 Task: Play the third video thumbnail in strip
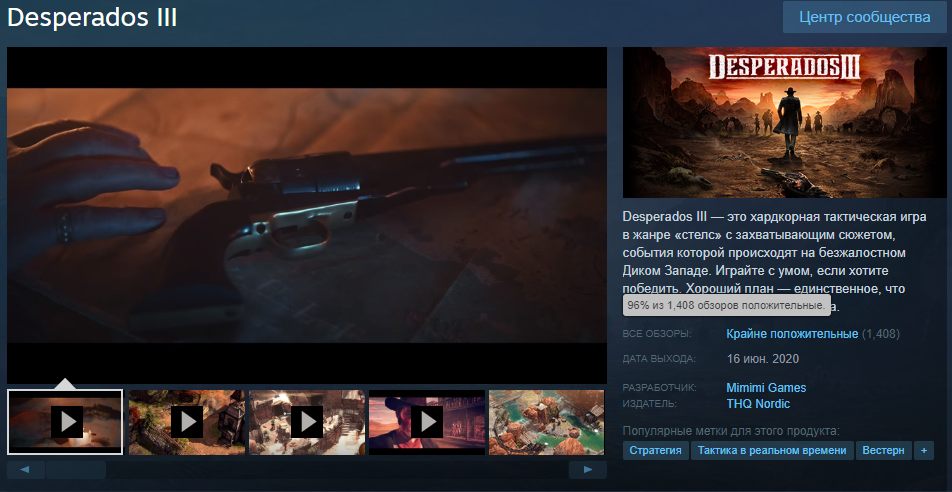pyautogui.click(x=306, y=422)
